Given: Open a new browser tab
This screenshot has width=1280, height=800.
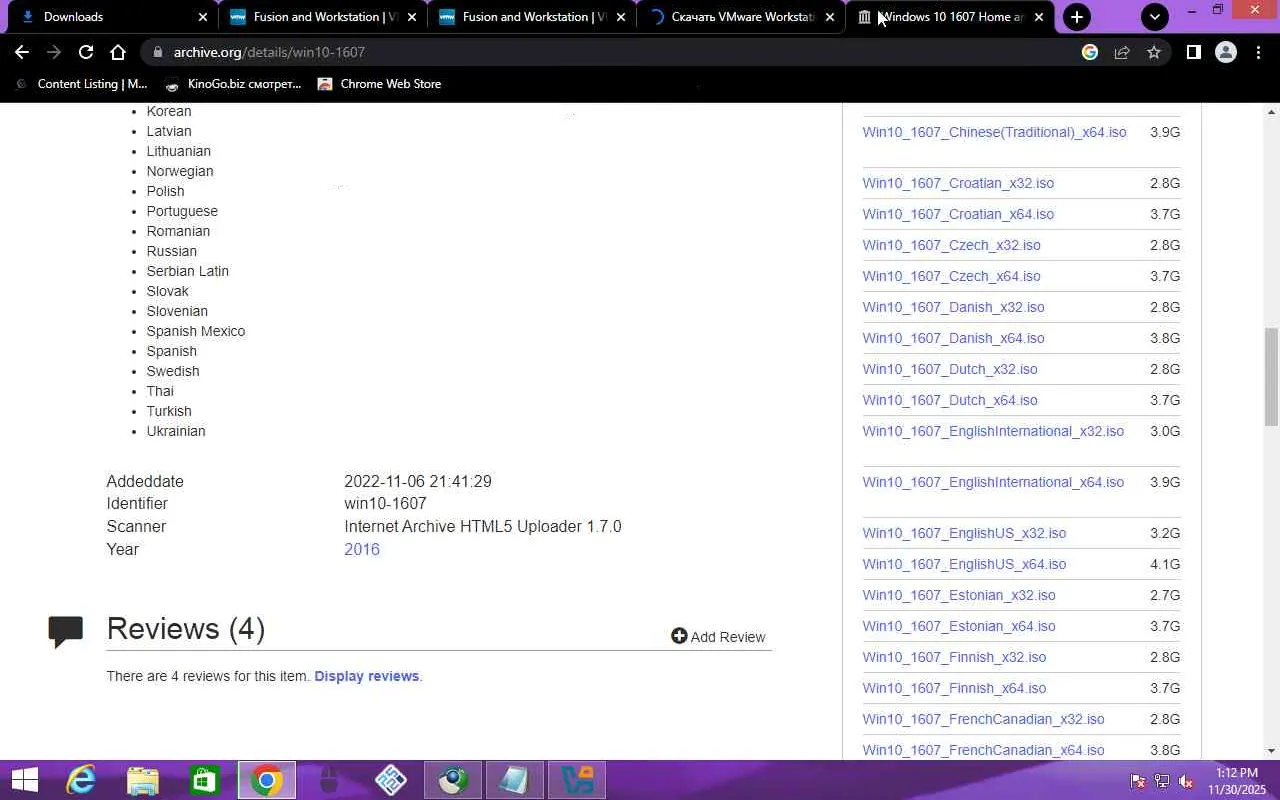Looking at the screenshot, I should tap(1077, 17).
